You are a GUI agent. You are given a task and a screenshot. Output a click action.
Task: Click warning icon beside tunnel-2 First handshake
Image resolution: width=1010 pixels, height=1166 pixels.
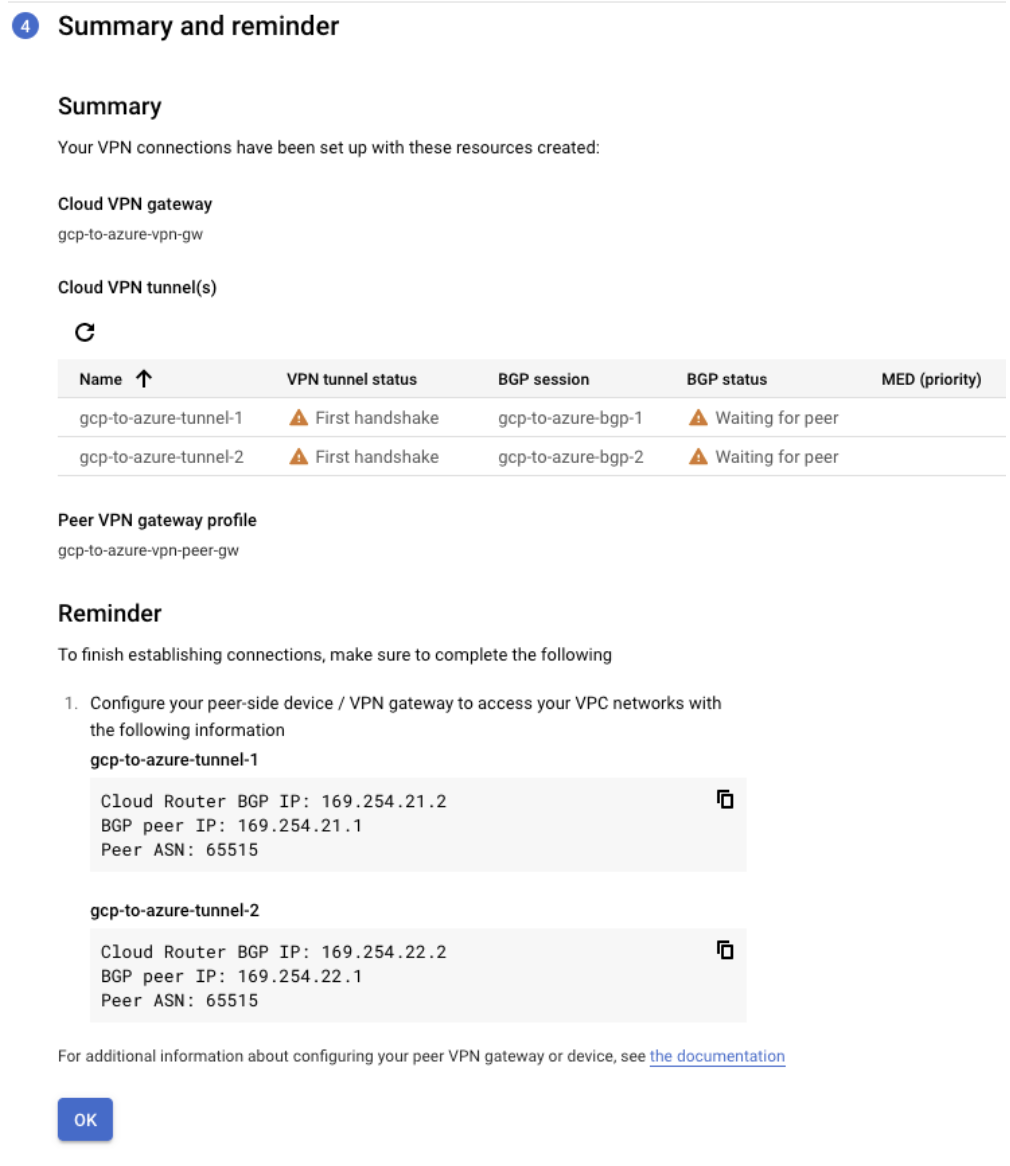pyautogui.click(x=298, y=457)
